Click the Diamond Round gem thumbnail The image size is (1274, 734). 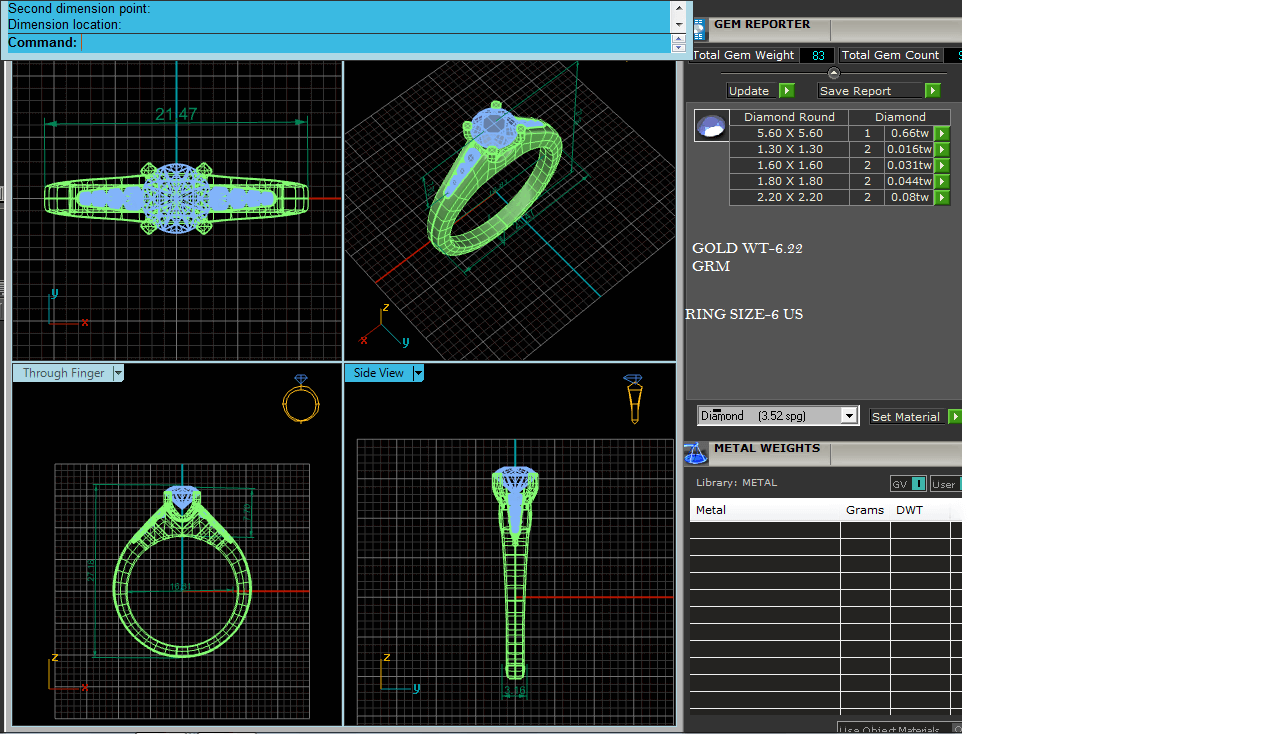coord(711,126)
